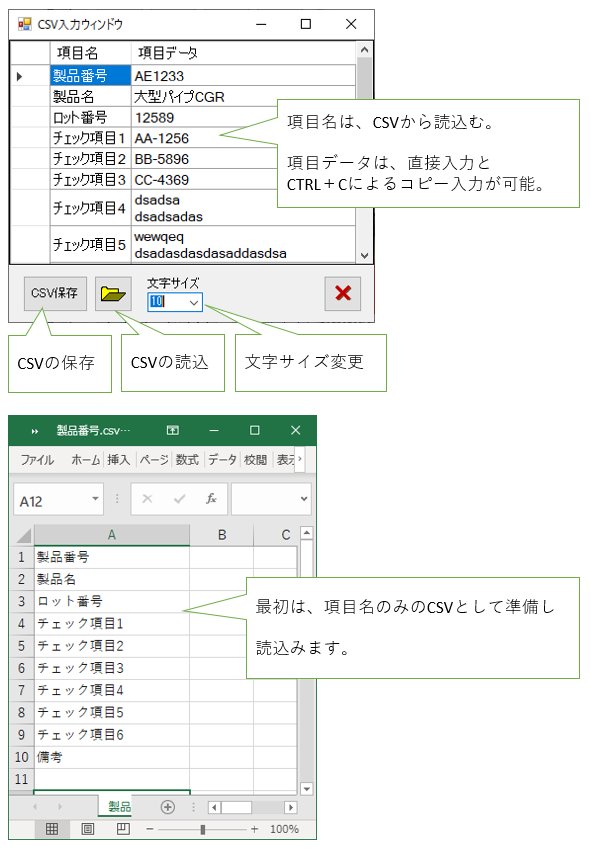Add a new sheet with the plus icon
The height and width of the screenshot is (851, 591).
[x=168, y=807]
